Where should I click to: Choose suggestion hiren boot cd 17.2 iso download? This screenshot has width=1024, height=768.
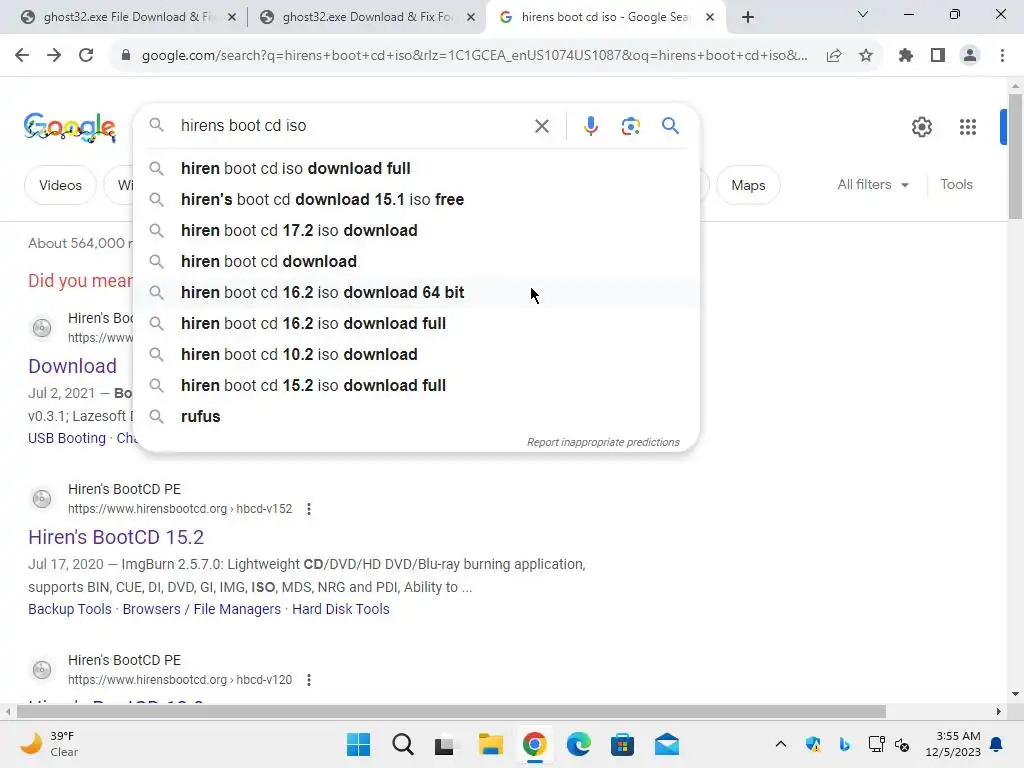416,231
